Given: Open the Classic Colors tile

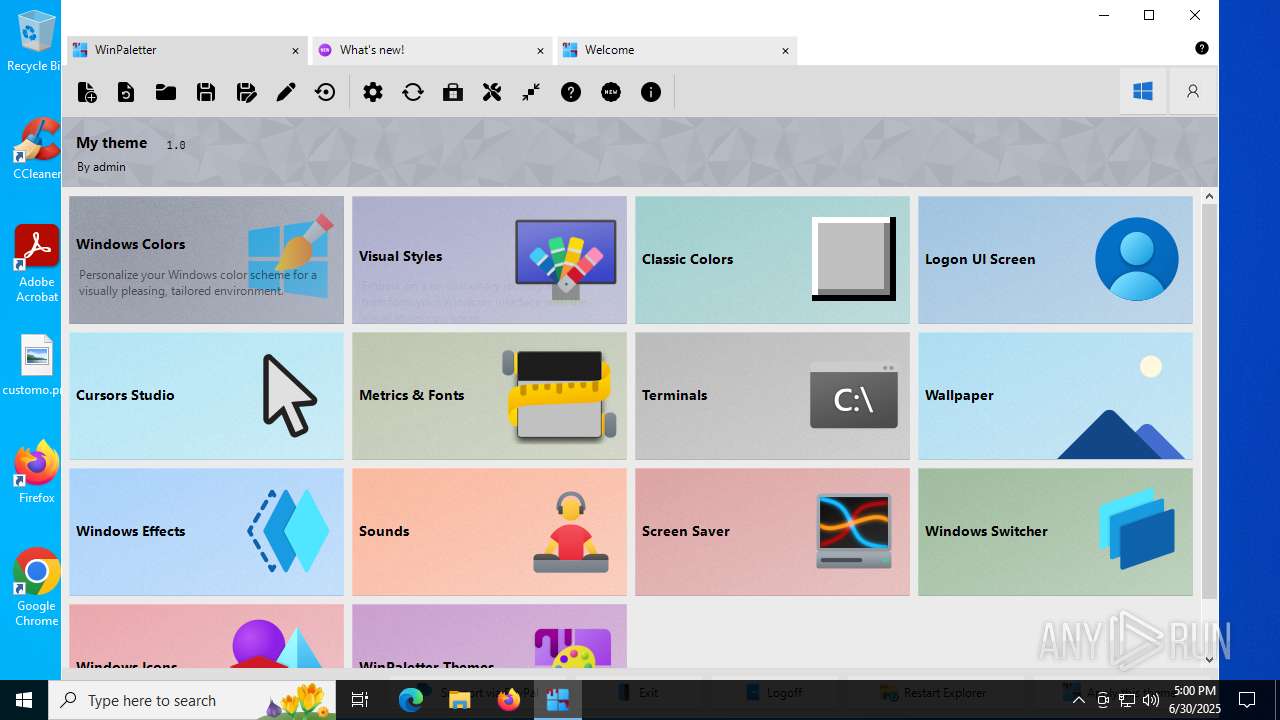Looking at the screenshot, I should pyautogui.click(x=772, y=260).
